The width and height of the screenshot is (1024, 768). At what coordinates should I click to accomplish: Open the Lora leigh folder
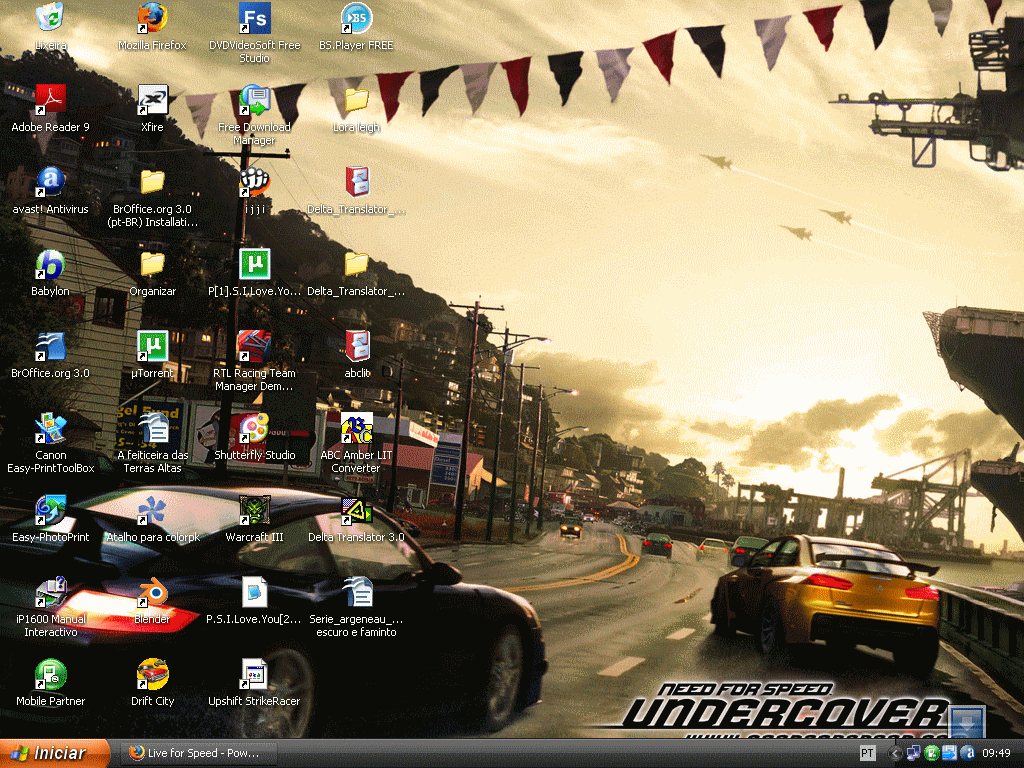click(x=356, y=99)
